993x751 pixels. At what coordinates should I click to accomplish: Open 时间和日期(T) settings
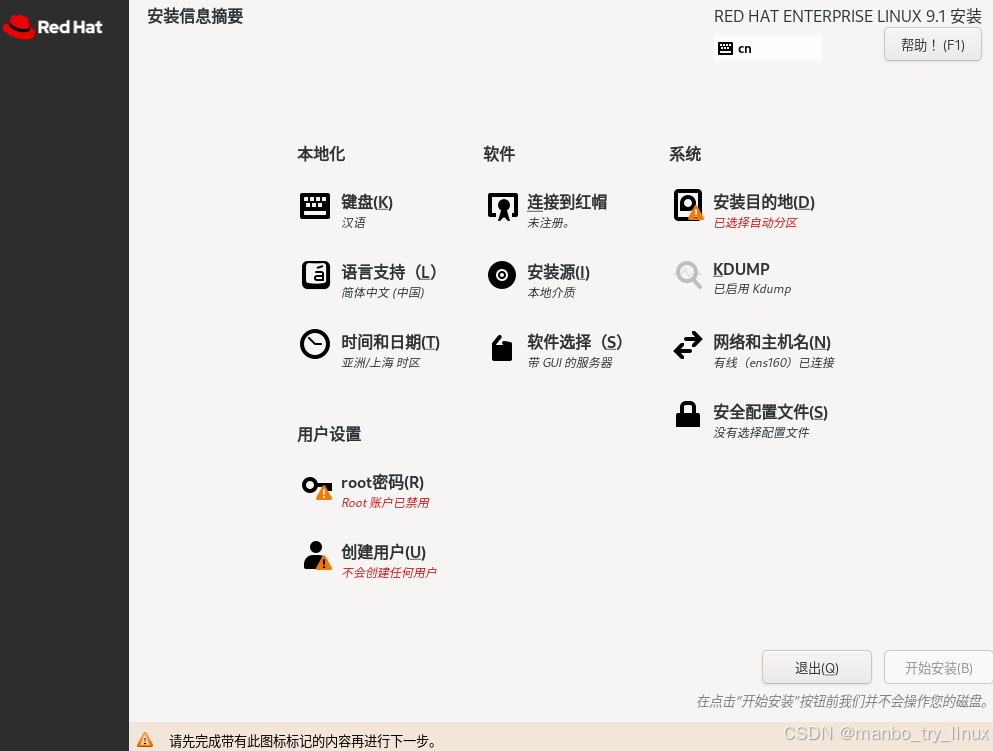[390, 342]
